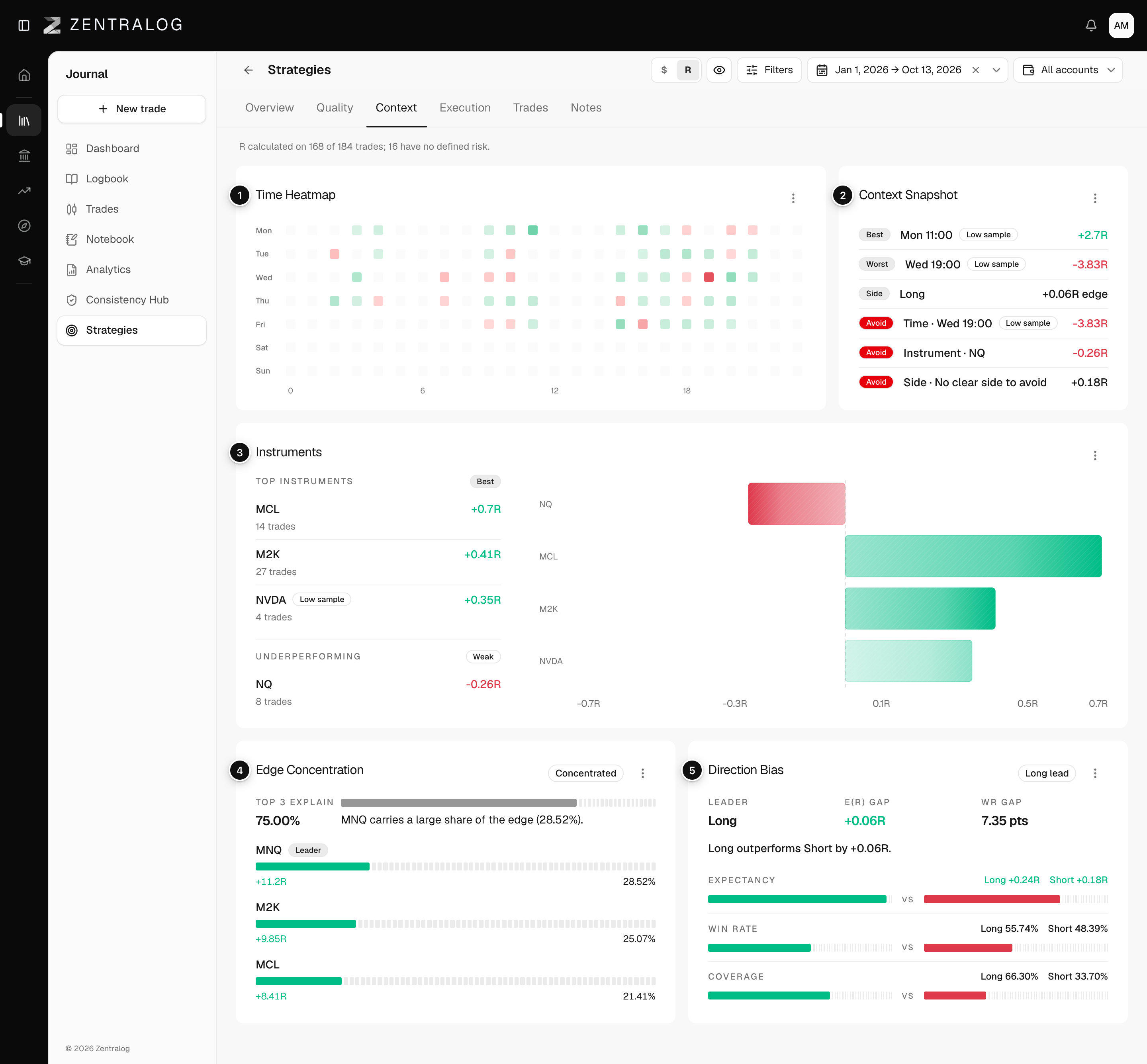Image resolution: width=1147 pixels, height=1064 pixels.
Task: Open the Filters panel
Action: point(769,70)
